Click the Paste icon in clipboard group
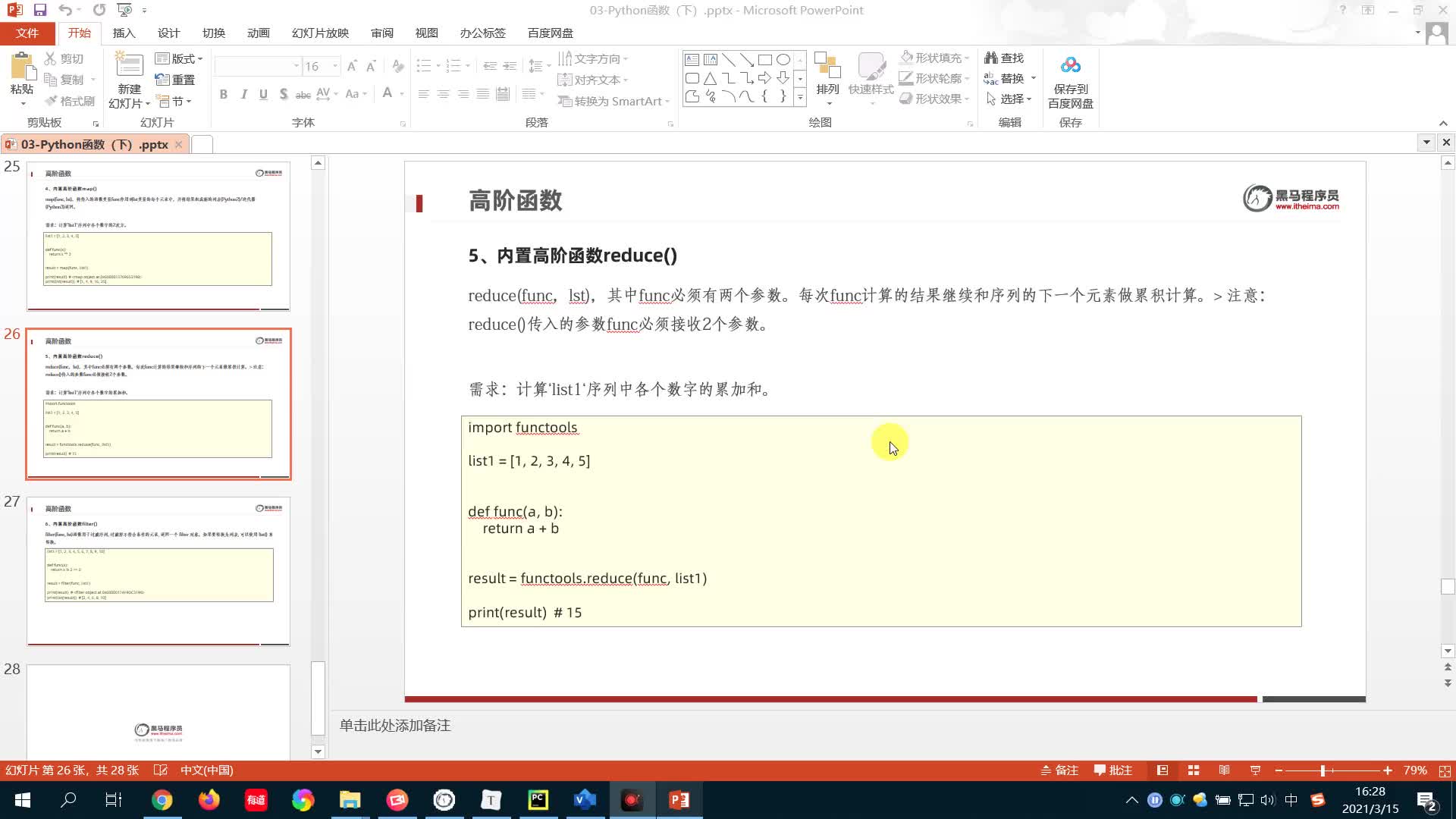This screenshot has height=819, width=1456. click(x=22, y=68)
